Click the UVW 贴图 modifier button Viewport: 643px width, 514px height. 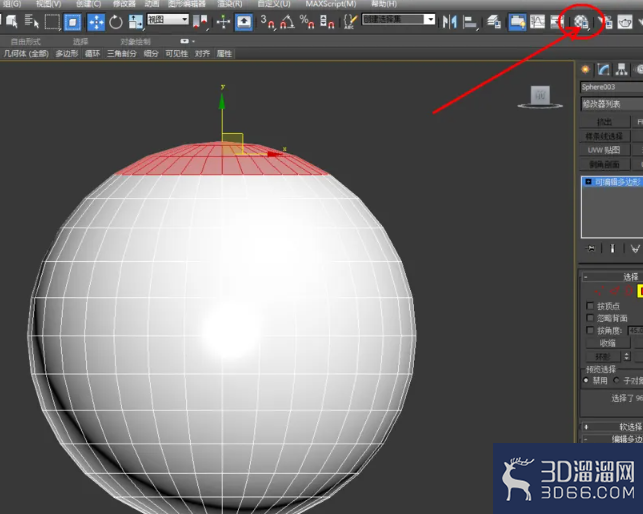[604, 150]
